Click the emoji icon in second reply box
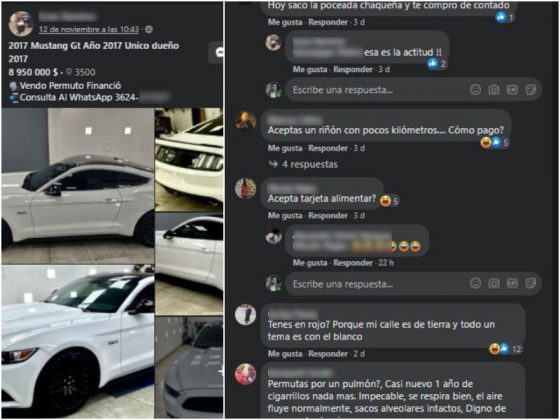This screenshot has width=560, height=420. pos(475,283)
